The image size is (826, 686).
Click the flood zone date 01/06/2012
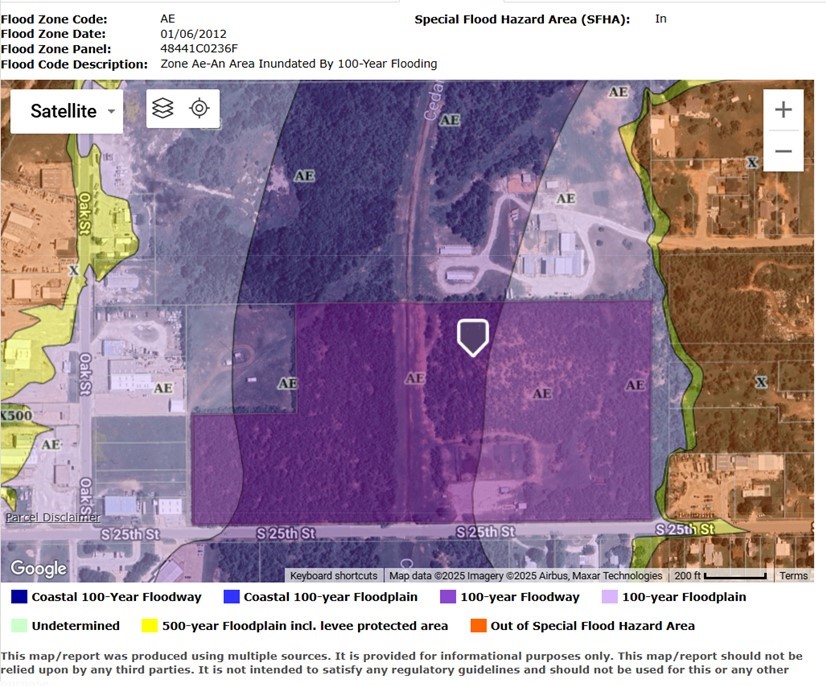(x=193, y=34)
